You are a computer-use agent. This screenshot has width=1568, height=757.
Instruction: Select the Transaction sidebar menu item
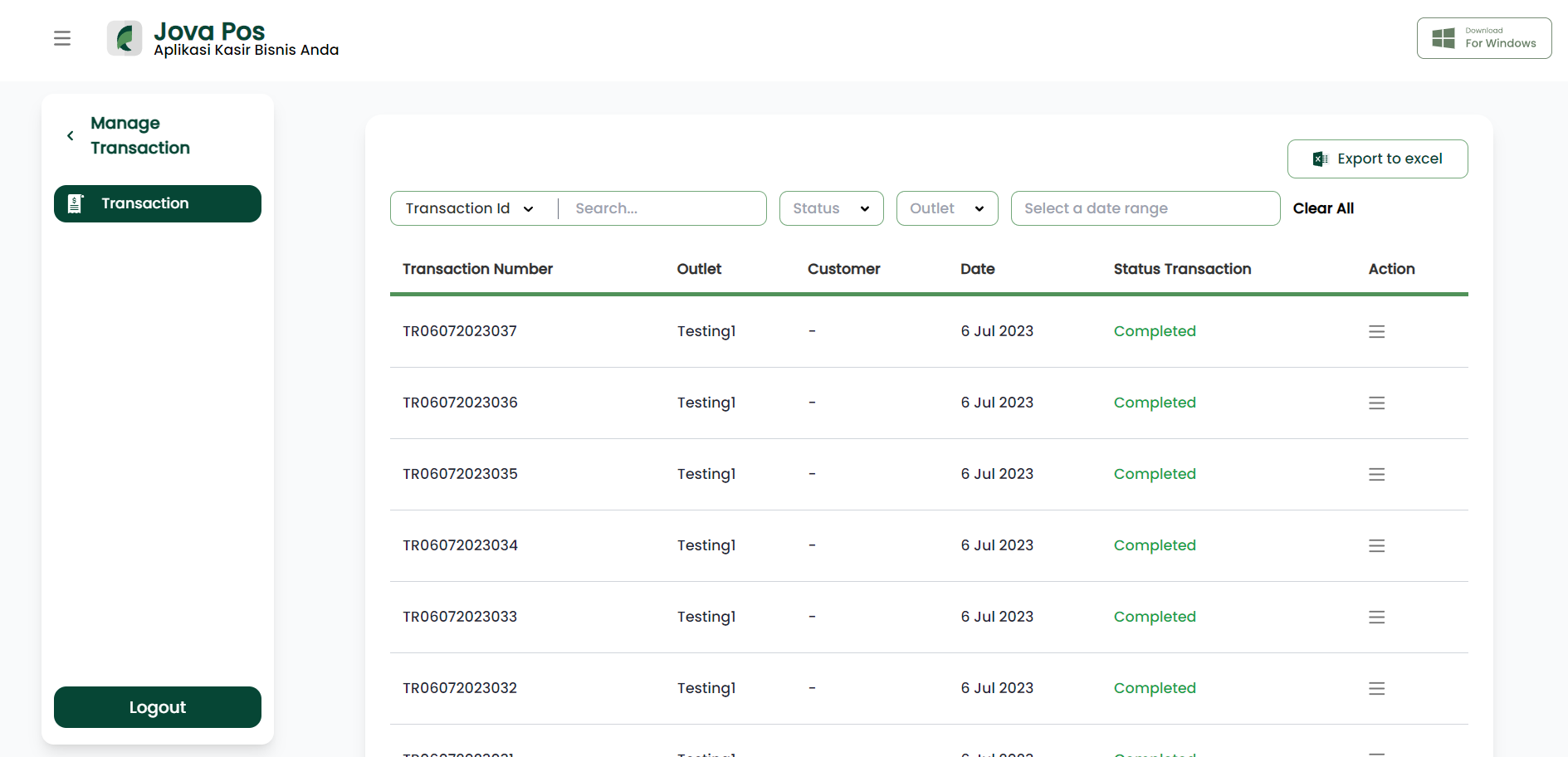pos(158,203)
